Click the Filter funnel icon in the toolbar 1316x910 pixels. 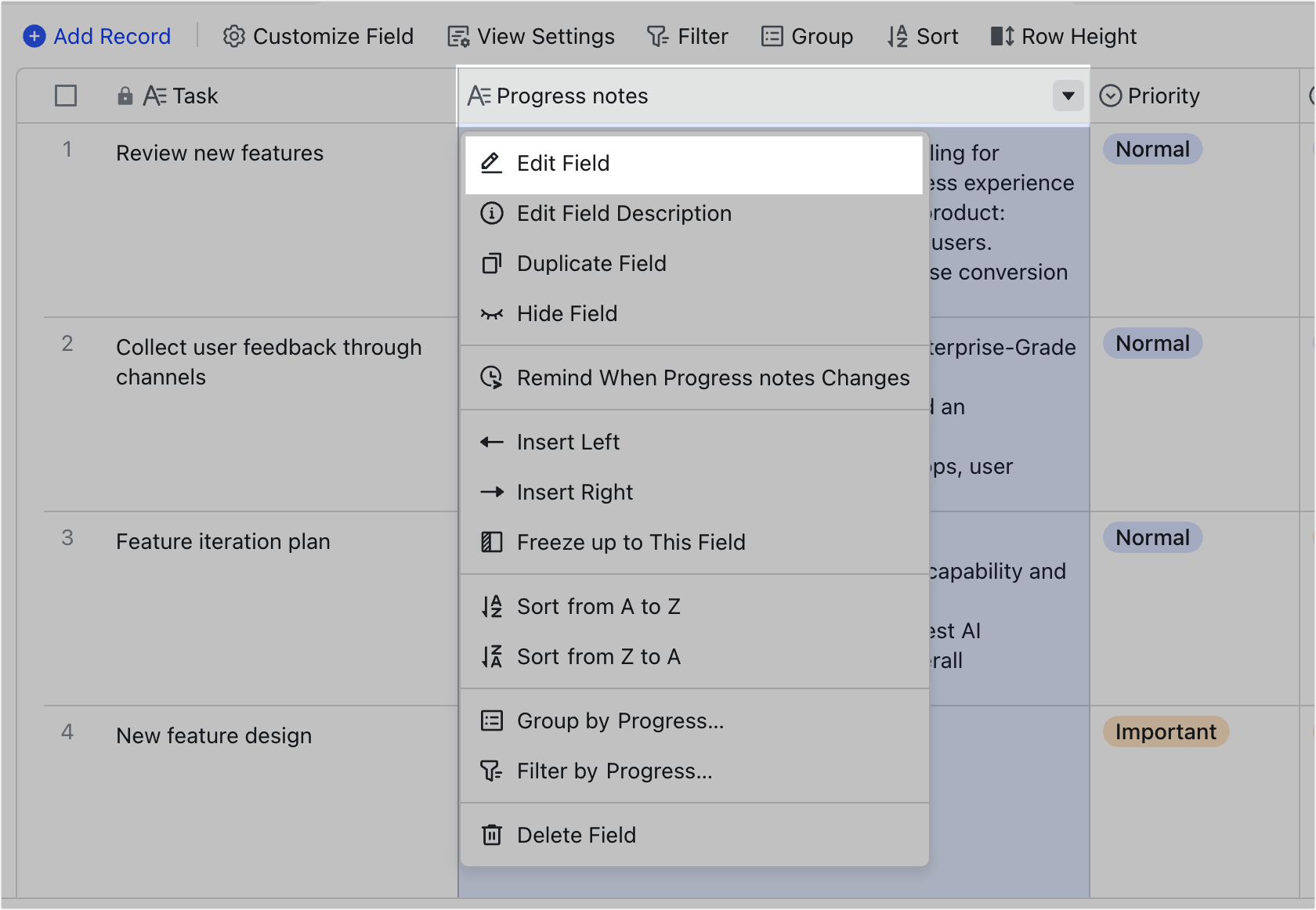tap(657, 36)
